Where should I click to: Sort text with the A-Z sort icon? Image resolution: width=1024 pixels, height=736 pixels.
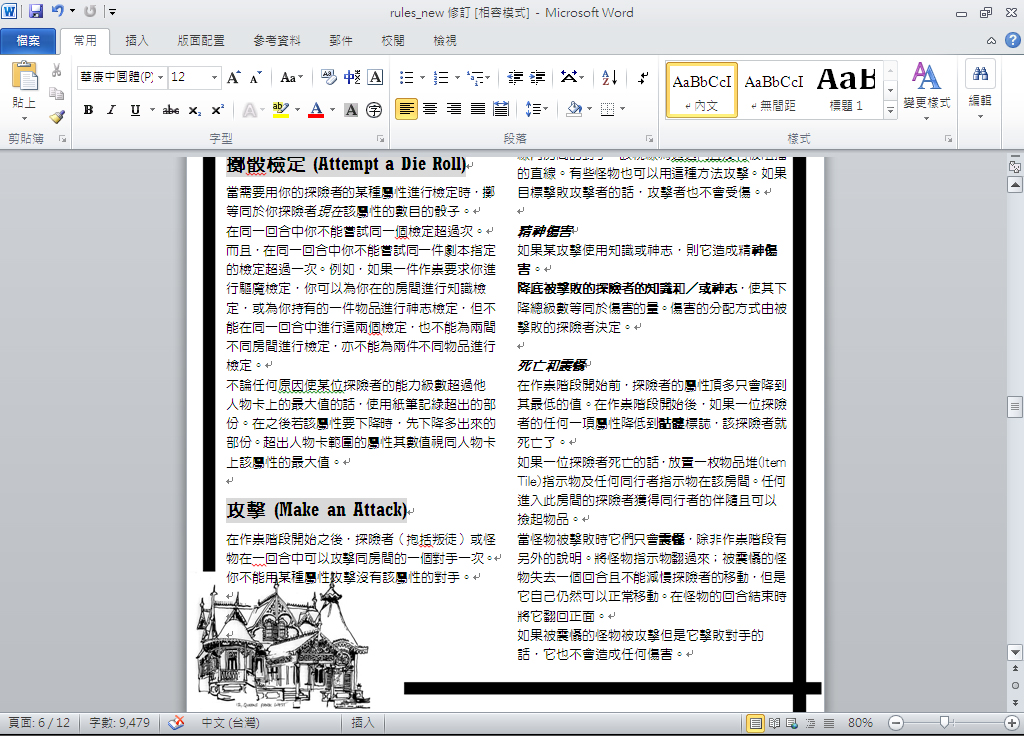click(609, 78)
